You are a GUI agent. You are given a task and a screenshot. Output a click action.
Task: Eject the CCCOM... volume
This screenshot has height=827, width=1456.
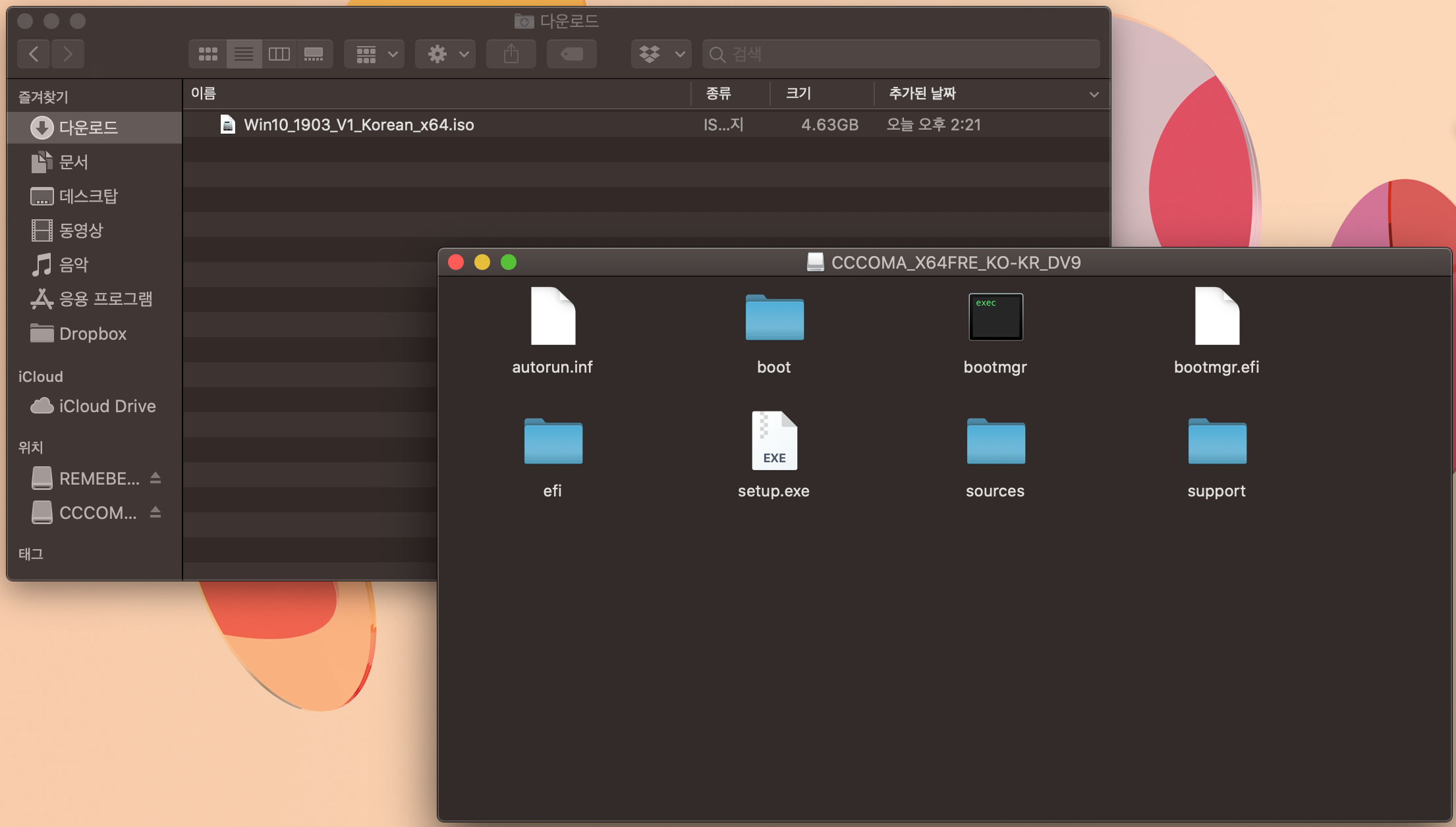click(x=155, y=512)
